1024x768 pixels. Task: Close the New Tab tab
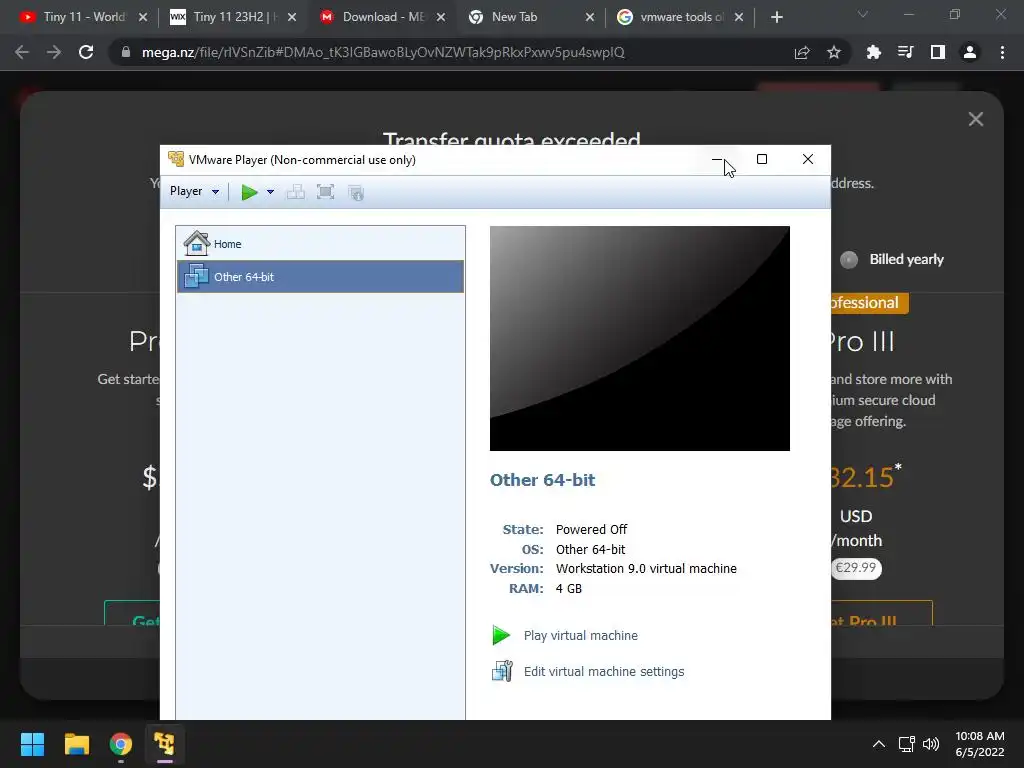click(x=590, y=17)
